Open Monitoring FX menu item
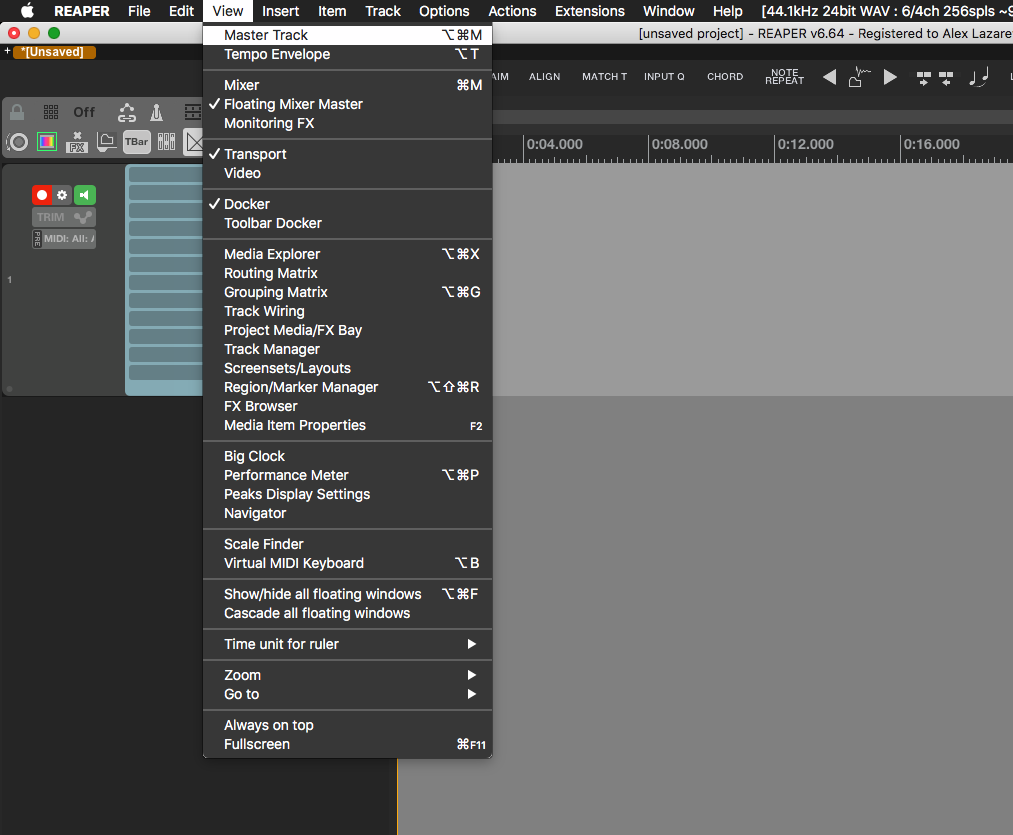The height and width of the screenshot is (835, 1013). [x=348, y=123]
